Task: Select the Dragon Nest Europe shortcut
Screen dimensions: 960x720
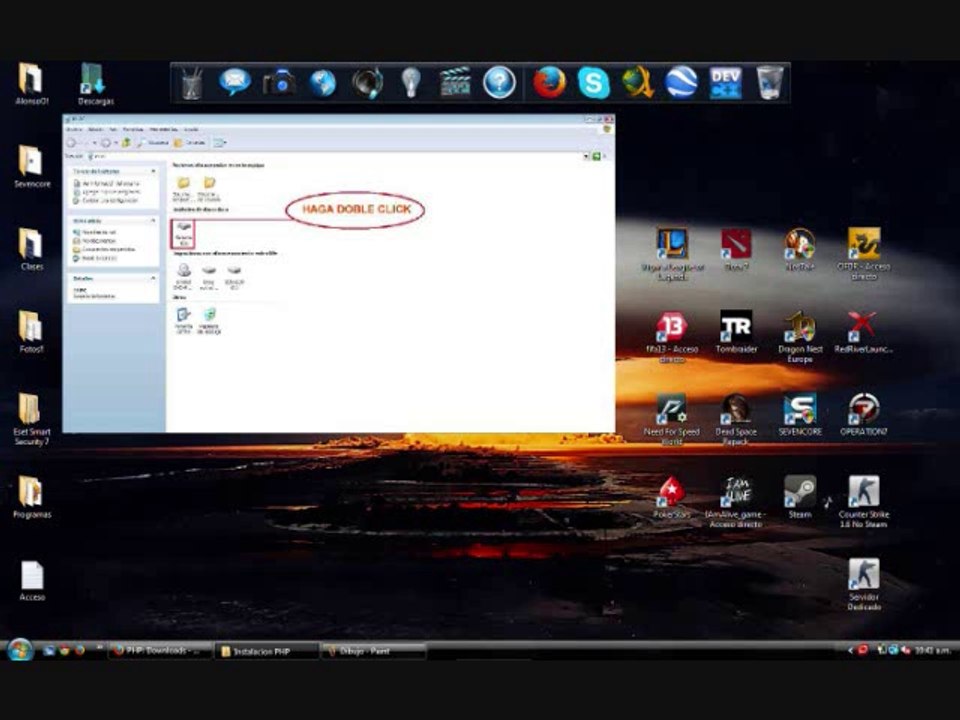Action: click(x=800, y=337)
